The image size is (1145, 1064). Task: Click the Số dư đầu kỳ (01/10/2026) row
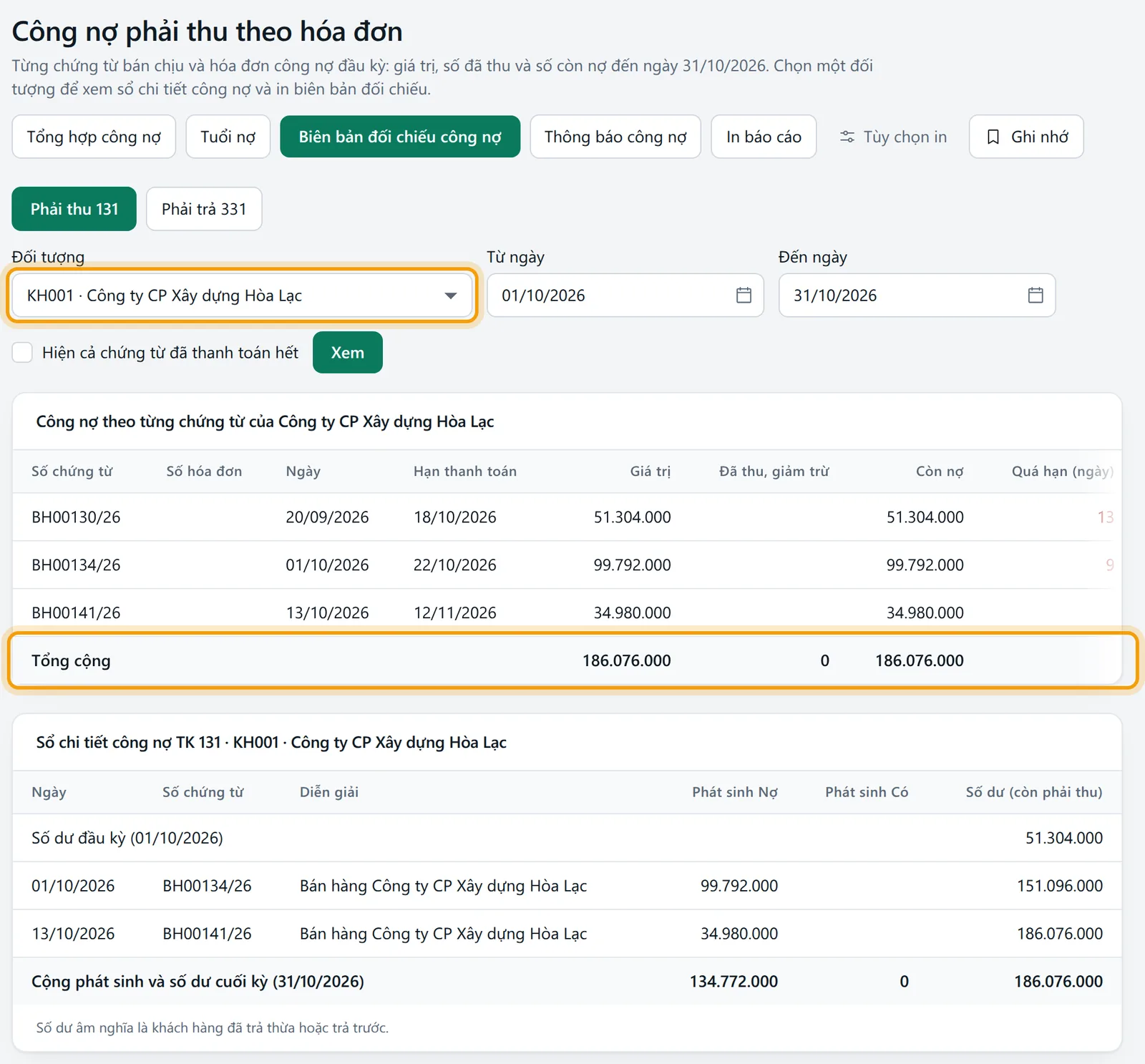click(x=567, y=837)
